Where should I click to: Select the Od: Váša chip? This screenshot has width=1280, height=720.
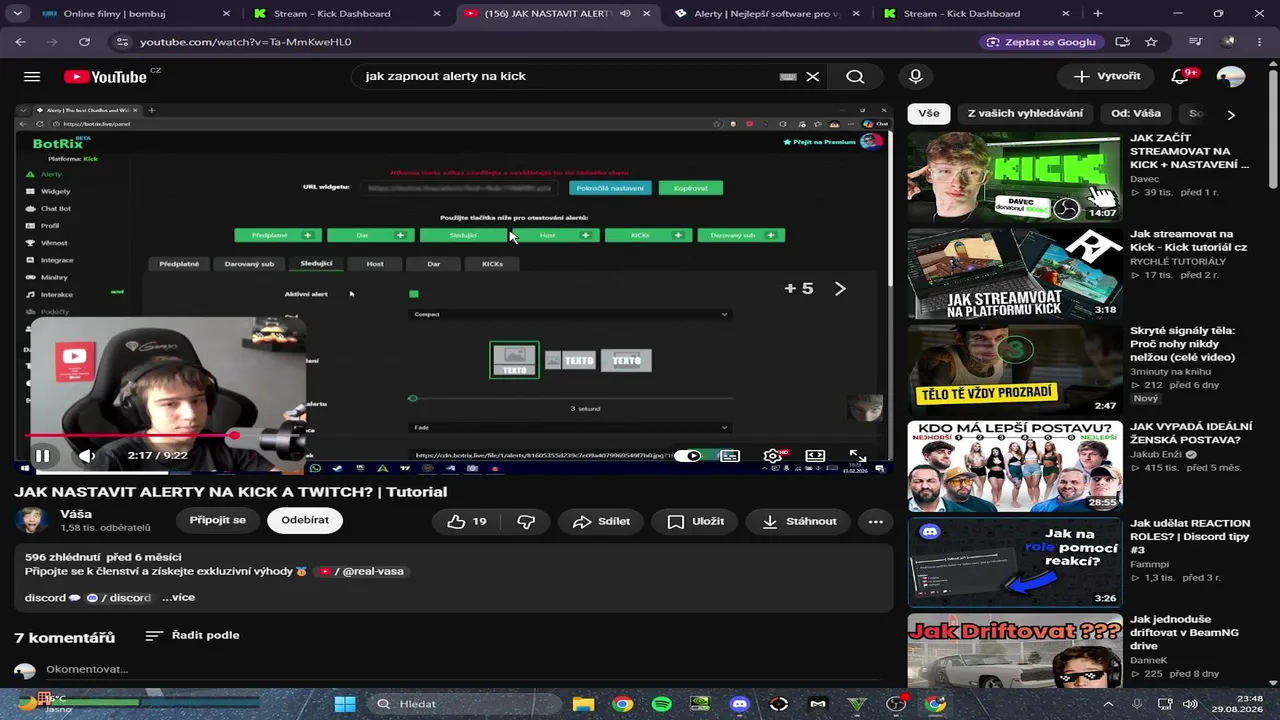pos(1136,114)
